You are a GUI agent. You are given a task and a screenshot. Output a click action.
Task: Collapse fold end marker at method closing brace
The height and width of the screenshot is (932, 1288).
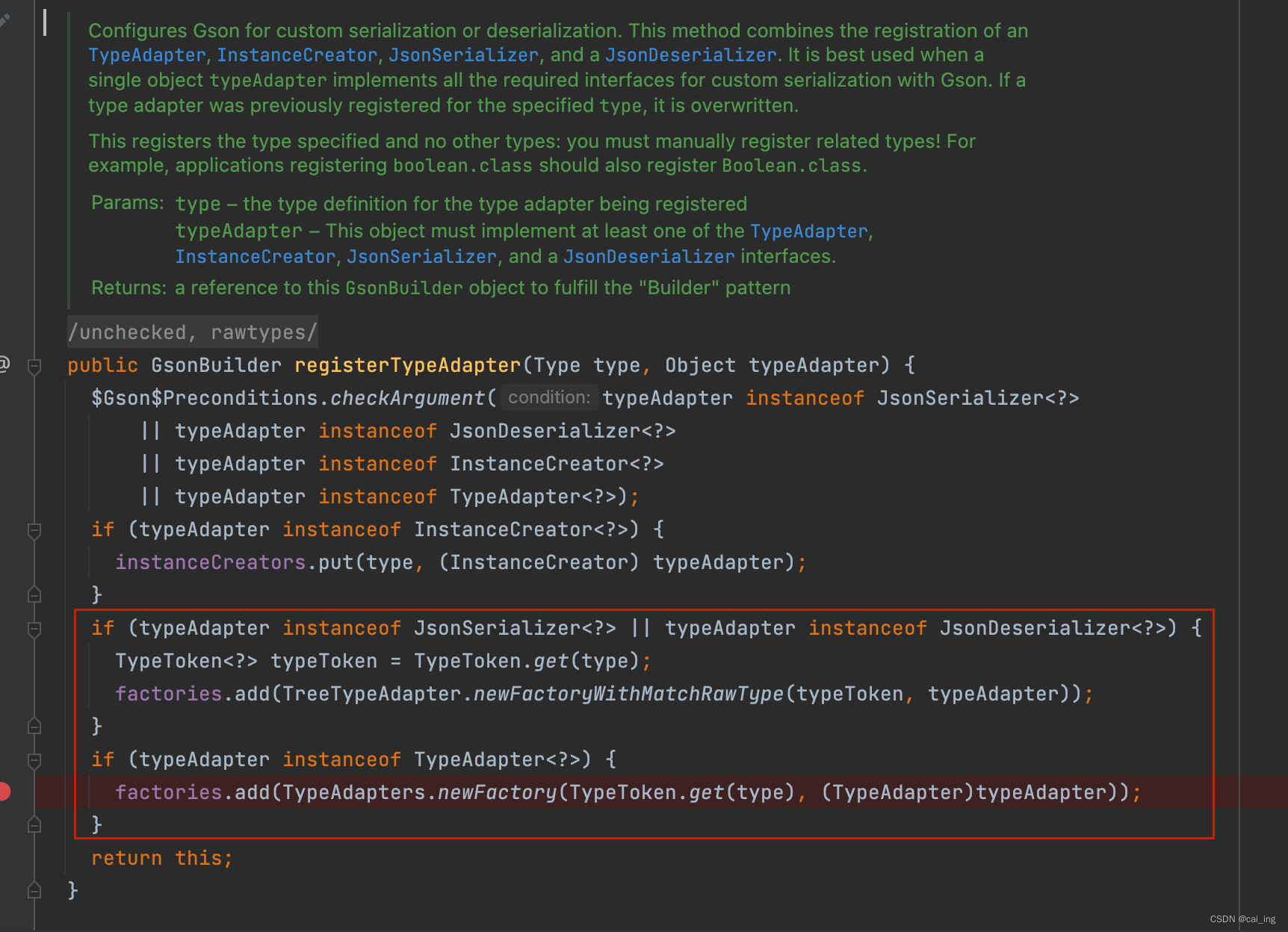[34, 890]
